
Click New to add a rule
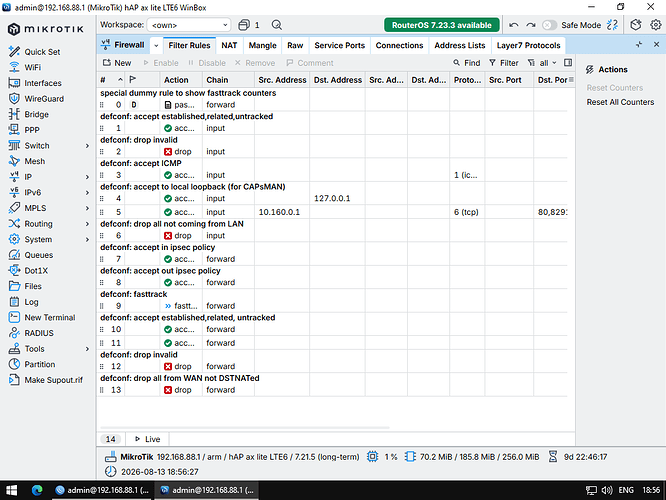click(x=117, y=63)
